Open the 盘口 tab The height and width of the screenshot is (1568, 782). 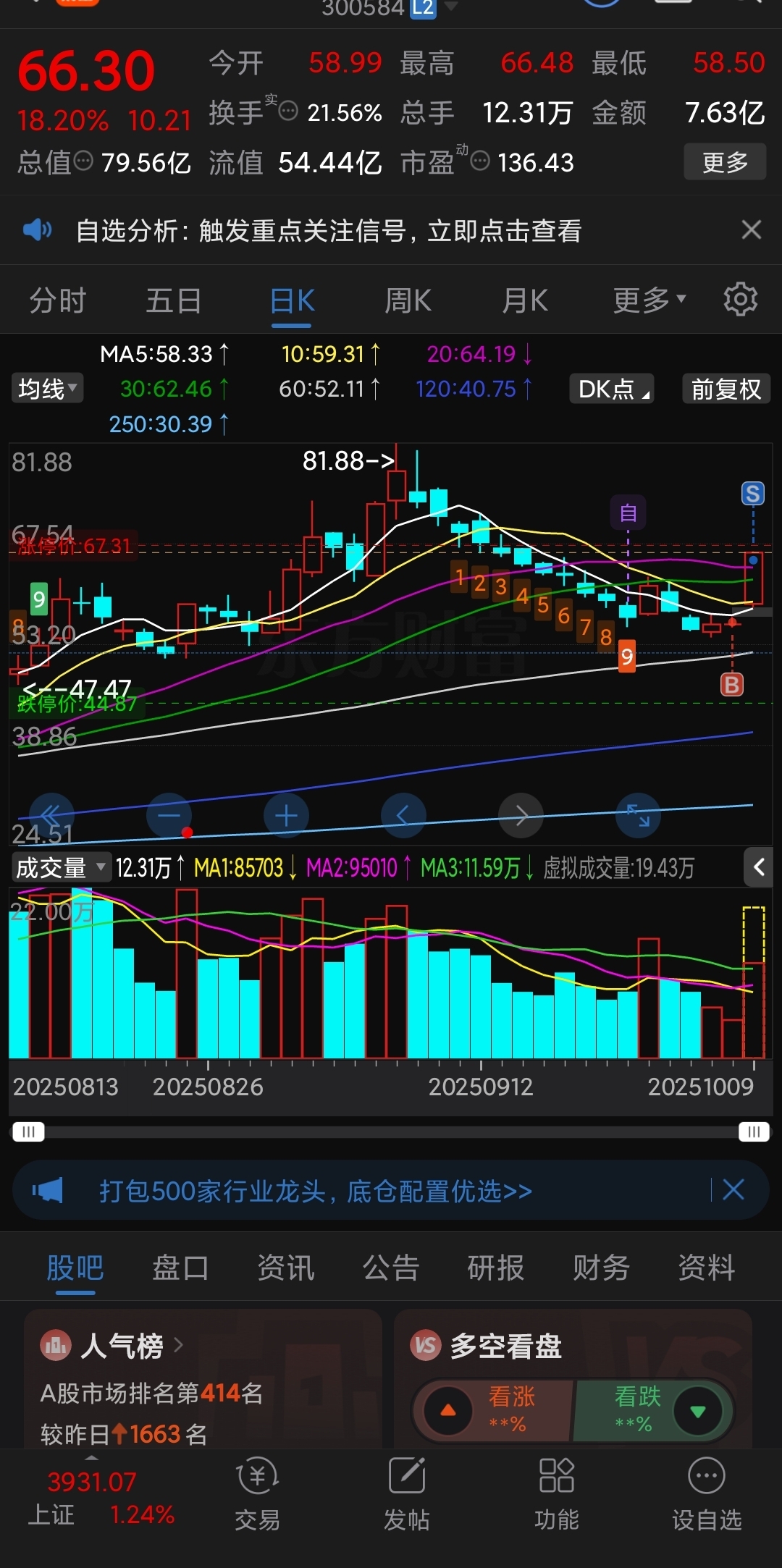pyautogui.click(x=180, y=1268)
